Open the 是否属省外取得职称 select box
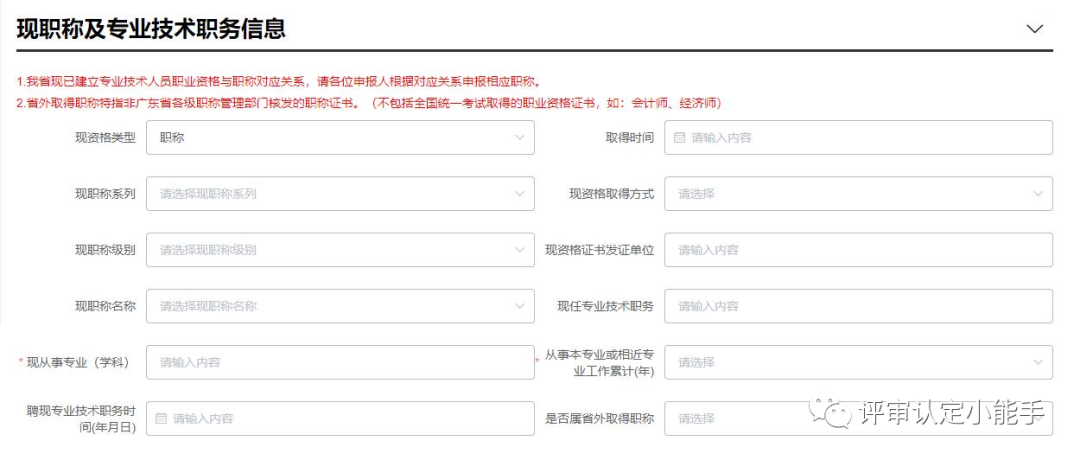 tap(858, 418)
